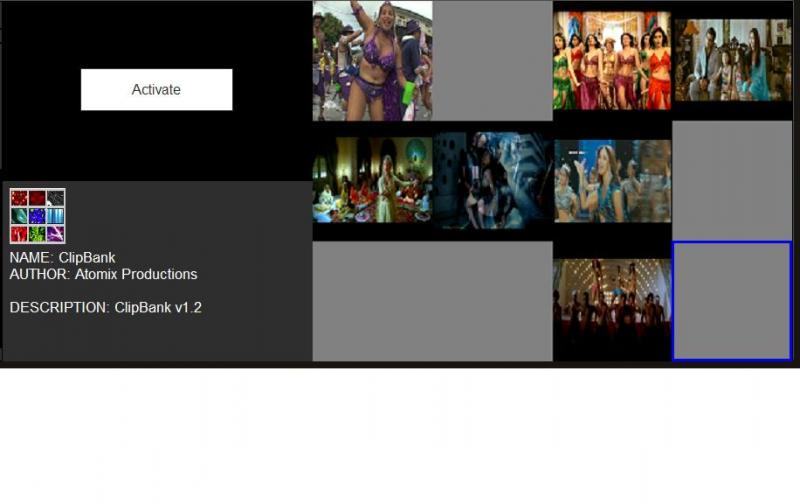Select the red sparkle tile in ClipBank icon's top-left

pyautogui.click(x=19, y=198)
